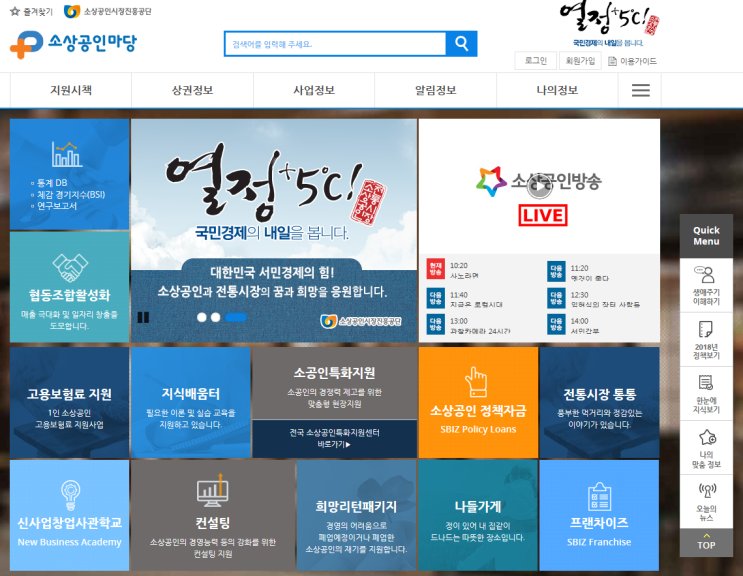
Task: Open the 연구보고서 link
Action: click(57, 206)
